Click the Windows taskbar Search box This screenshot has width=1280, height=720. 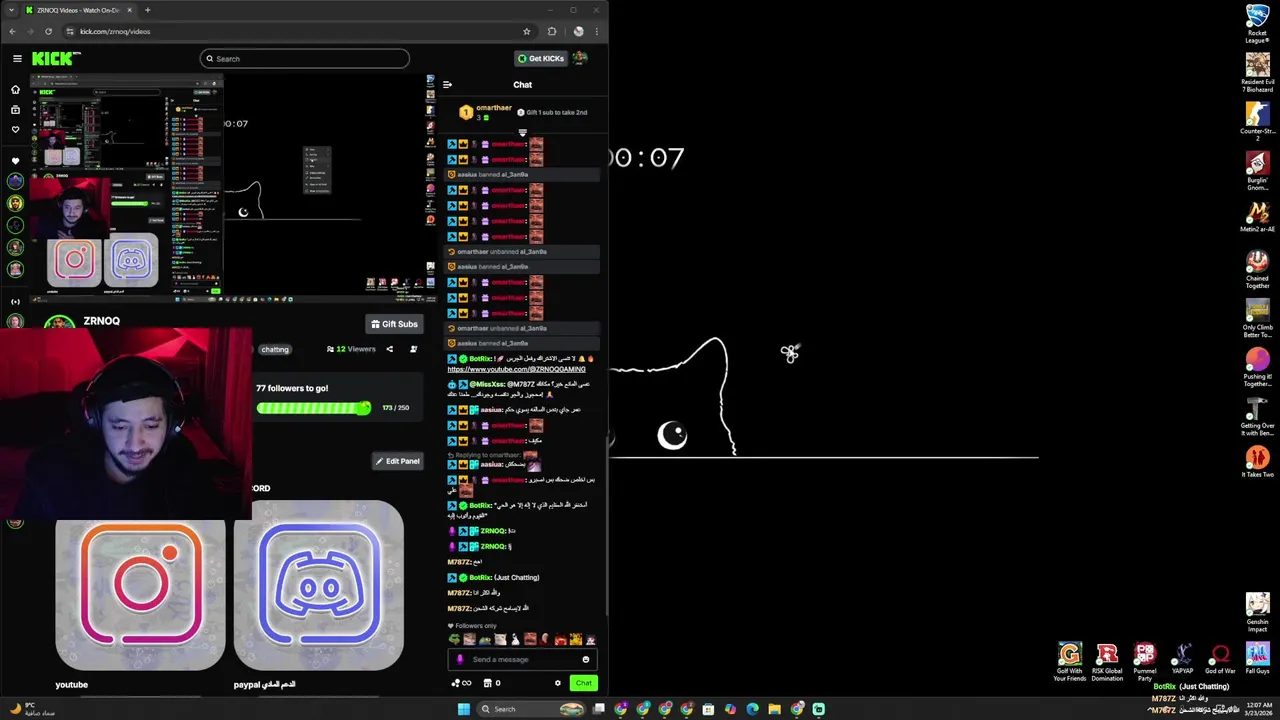point(532,709)
